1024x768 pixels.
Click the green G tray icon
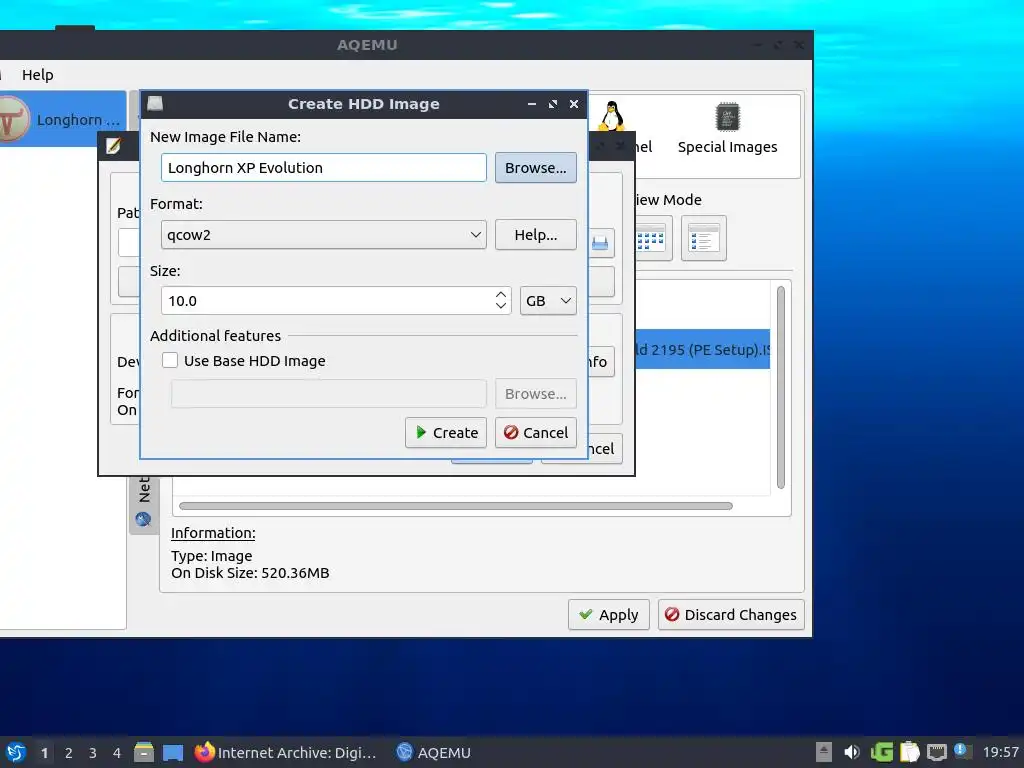[881, 752]
